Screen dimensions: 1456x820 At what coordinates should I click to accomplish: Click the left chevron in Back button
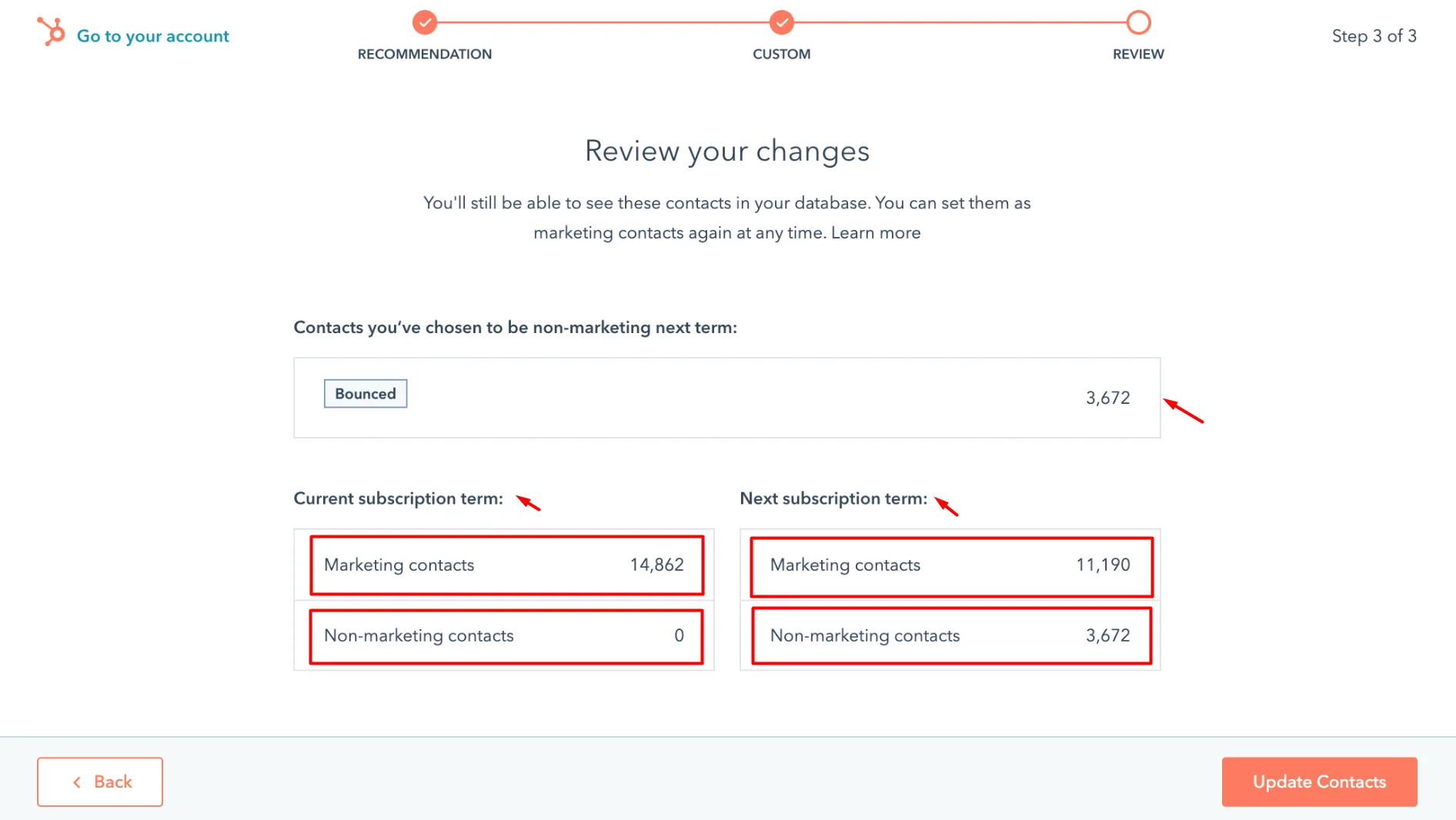[x=77, y=782]
